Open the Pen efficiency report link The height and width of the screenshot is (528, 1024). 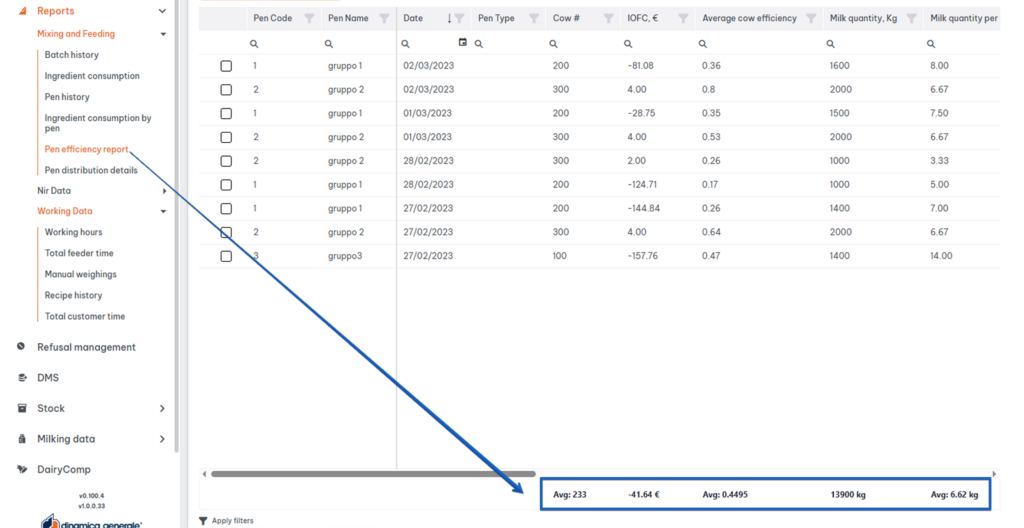pos(86,149)
